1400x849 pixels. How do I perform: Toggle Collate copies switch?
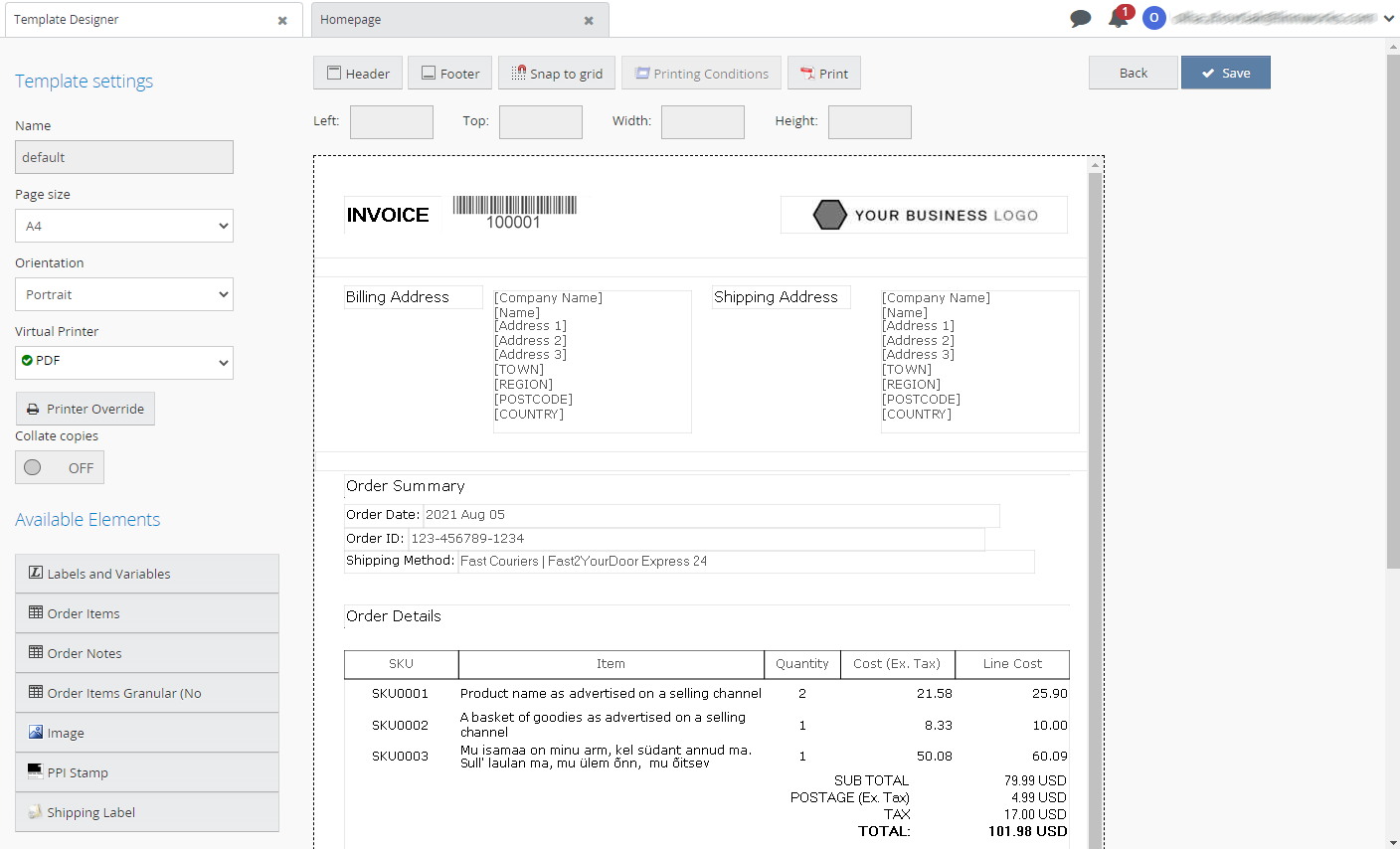60,468
